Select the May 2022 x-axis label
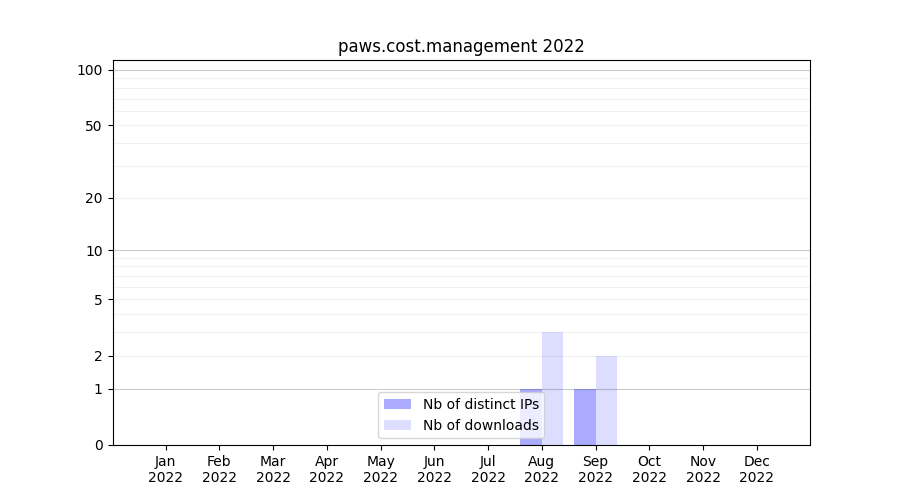The width and height of the screenshot is (900, 500). pos(381,469)
